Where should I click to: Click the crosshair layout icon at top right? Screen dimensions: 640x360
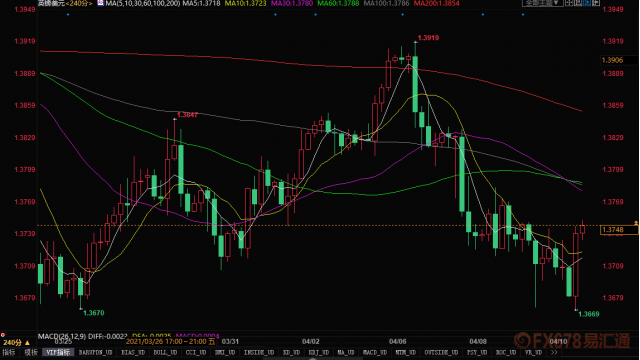[x=569, y=2]
